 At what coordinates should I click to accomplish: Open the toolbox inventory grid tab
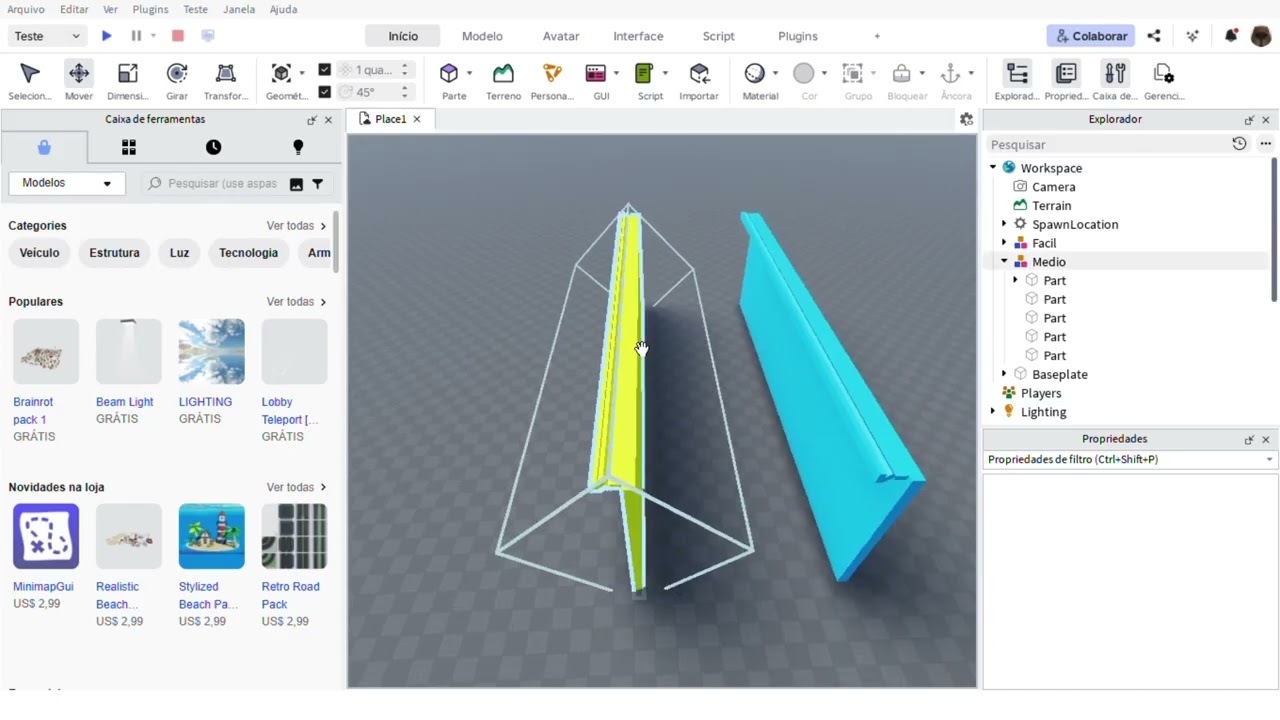[x=129, y=147]
